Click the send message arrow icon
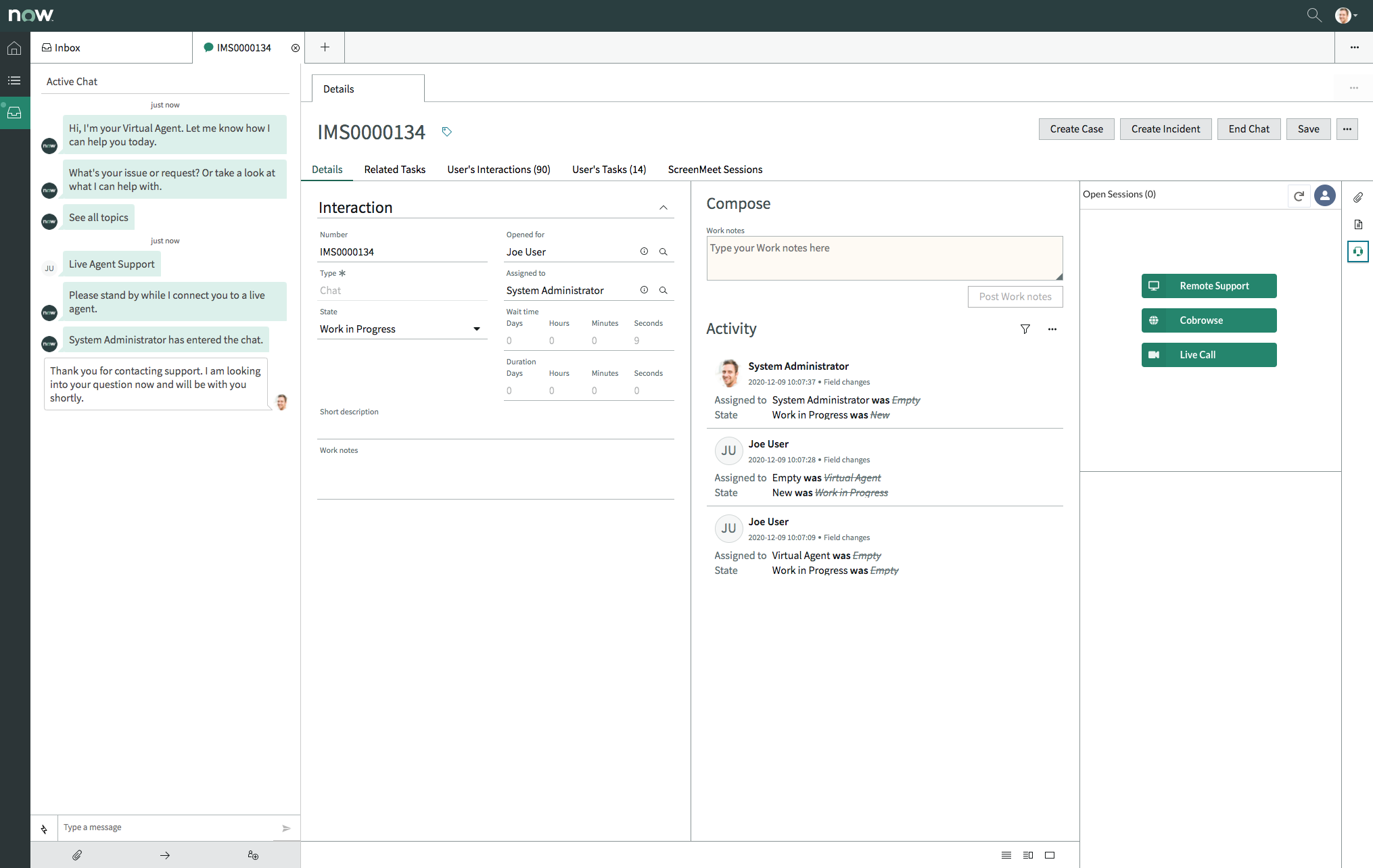 [286, 828]
